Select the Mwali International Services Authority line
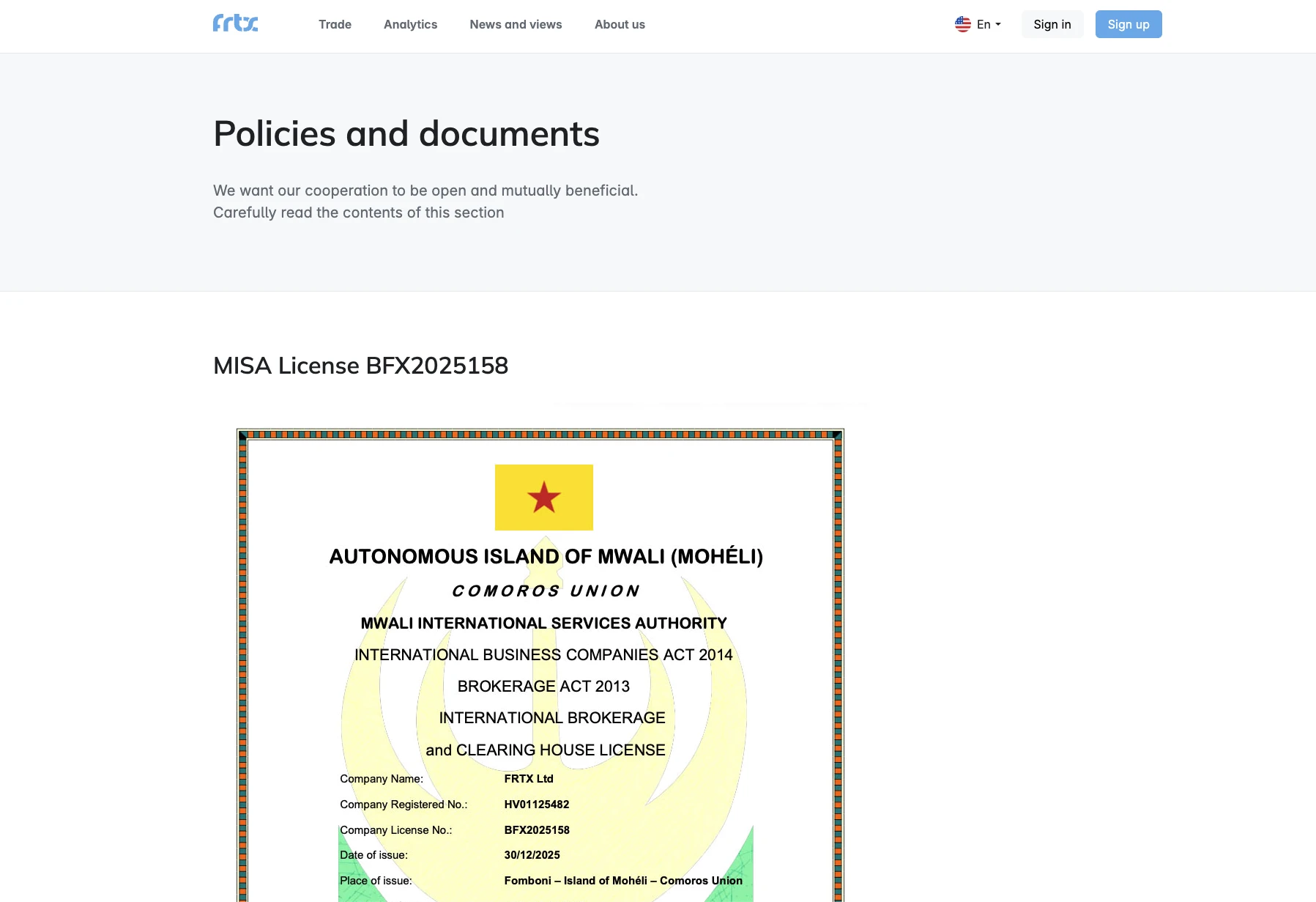 (x=543, y=623)
